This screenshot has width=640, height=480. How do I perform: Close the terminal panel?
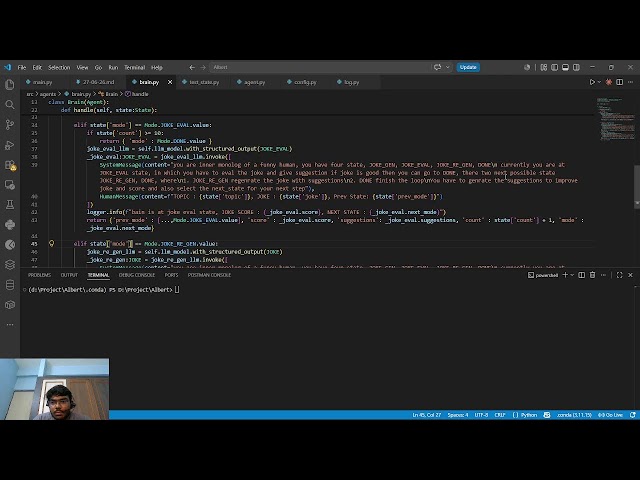click(x=631, y=275)
